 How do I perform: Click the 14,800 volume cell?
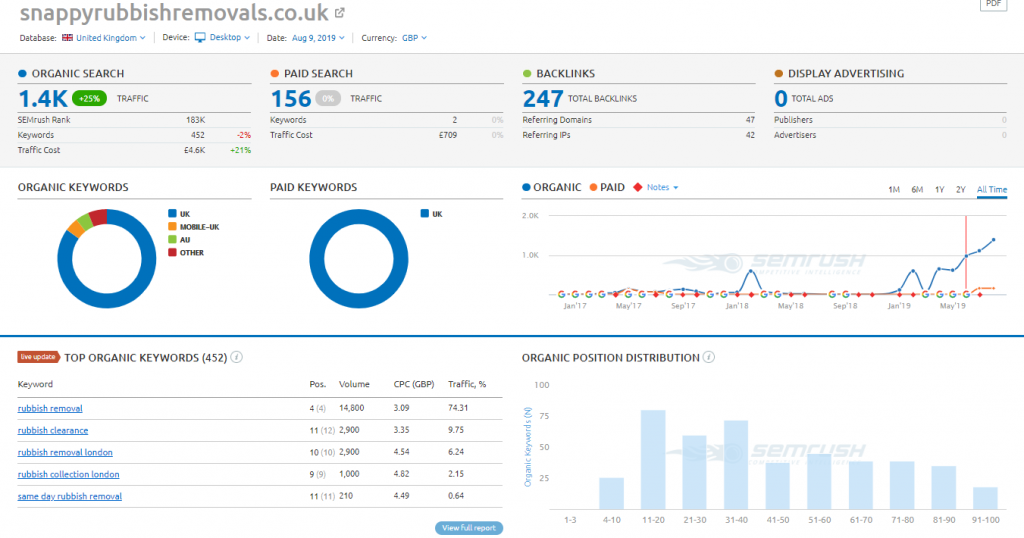351,408
